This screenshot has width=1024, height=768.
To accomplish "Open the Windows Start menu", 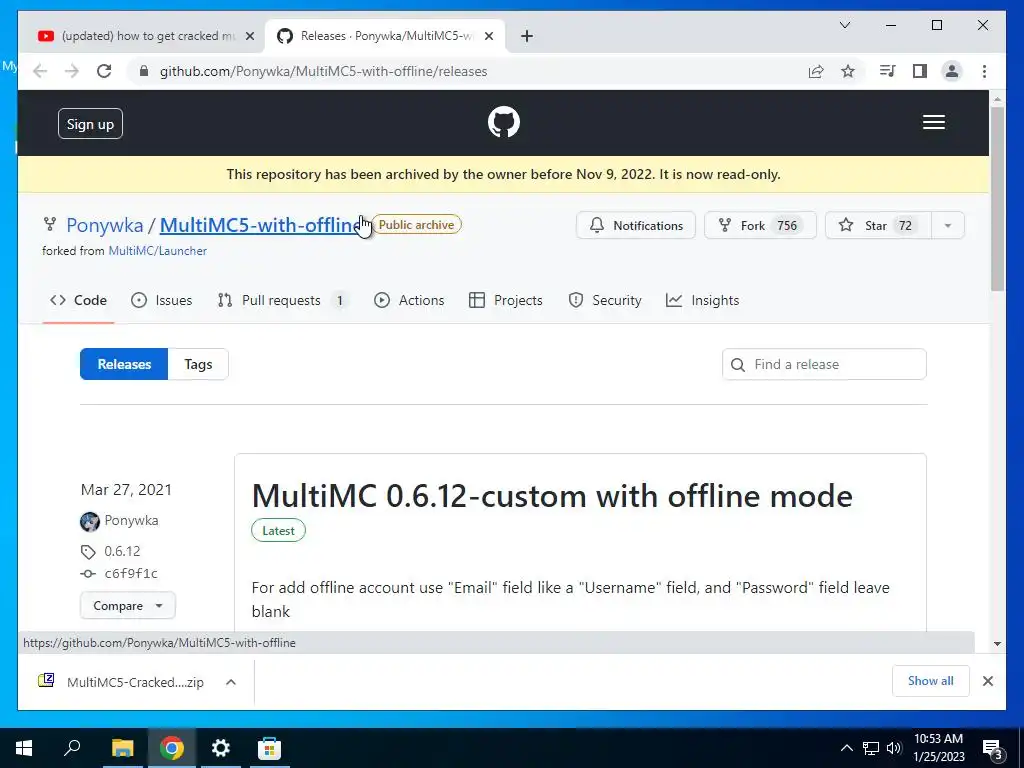I will (24, 748).
